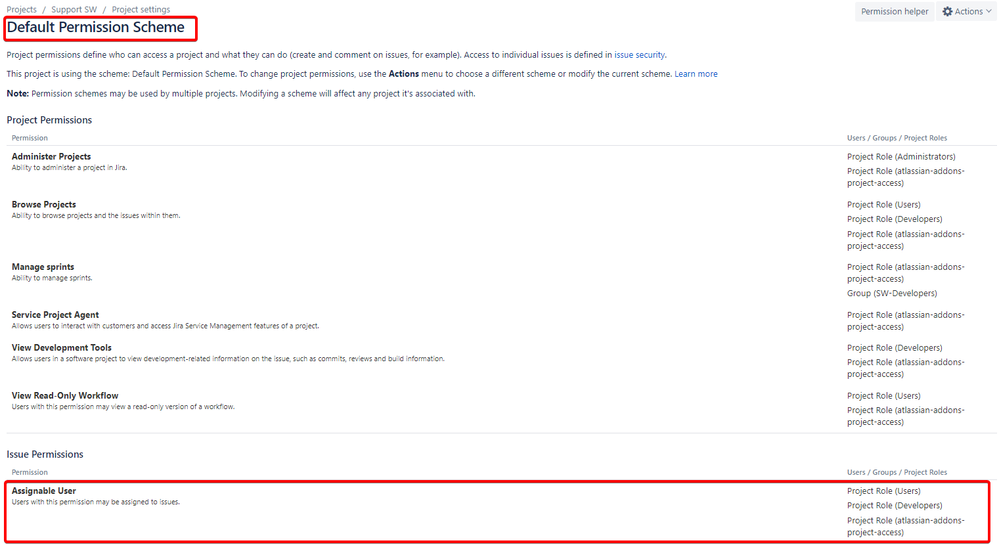
Task: Navigate to Project settings breadcrumb
Action: coord(141,10)
